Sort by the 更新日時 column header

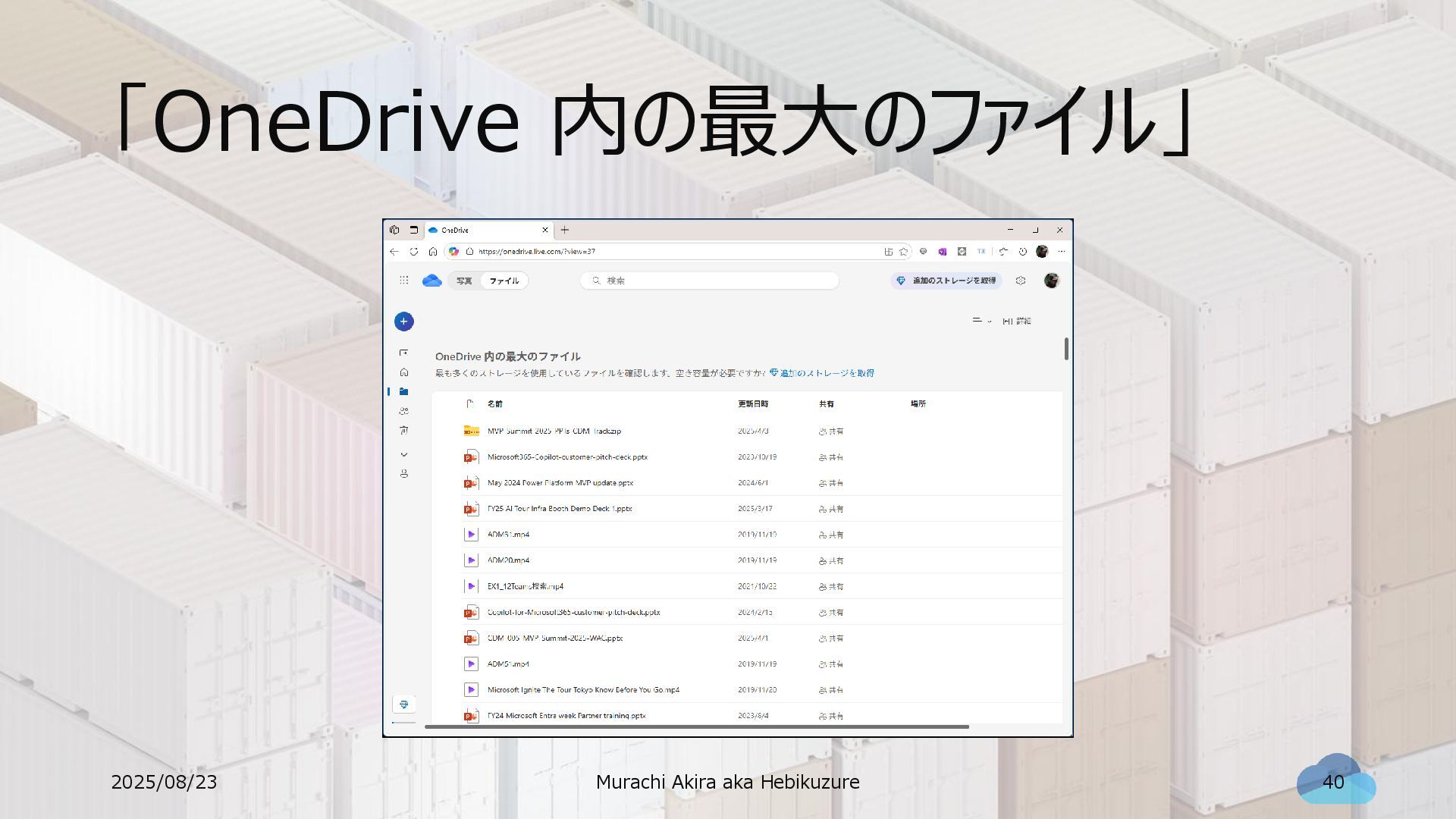(753, 404)
